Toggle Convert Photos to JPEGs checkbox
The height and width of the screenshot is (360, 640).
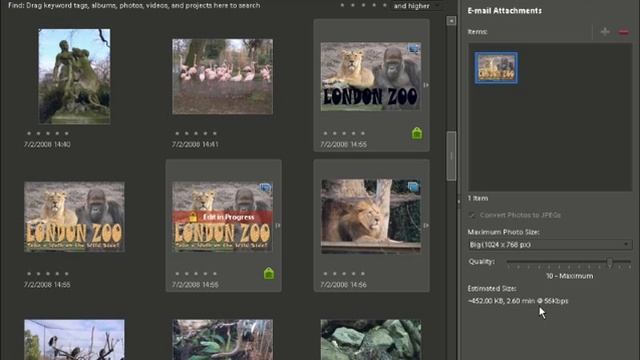point(472,215)
